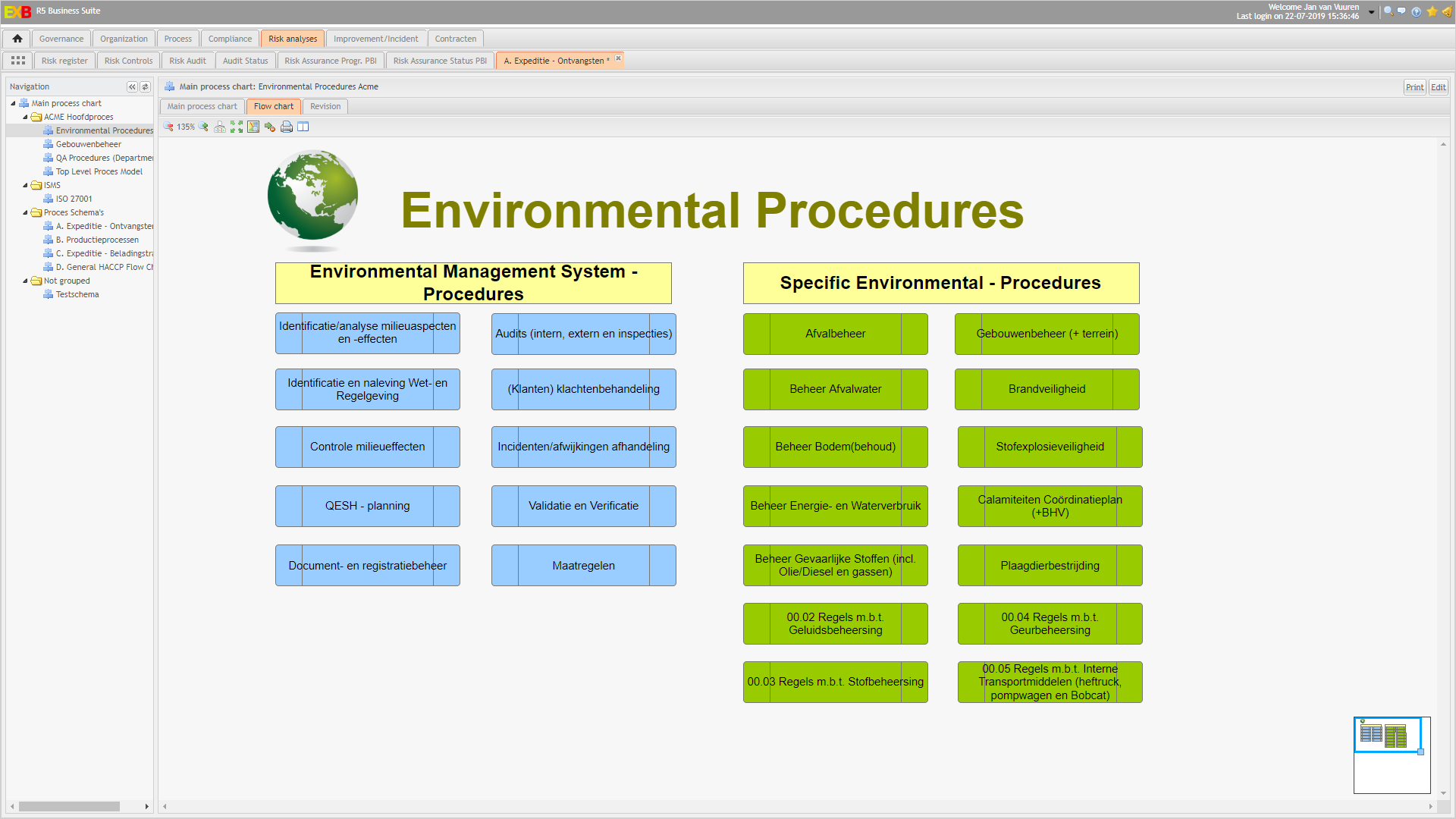The width and height of the screenshot is (1456, 819).
Task: Click the zoom in magnifier icon
Action: click(x=203, y=127)
